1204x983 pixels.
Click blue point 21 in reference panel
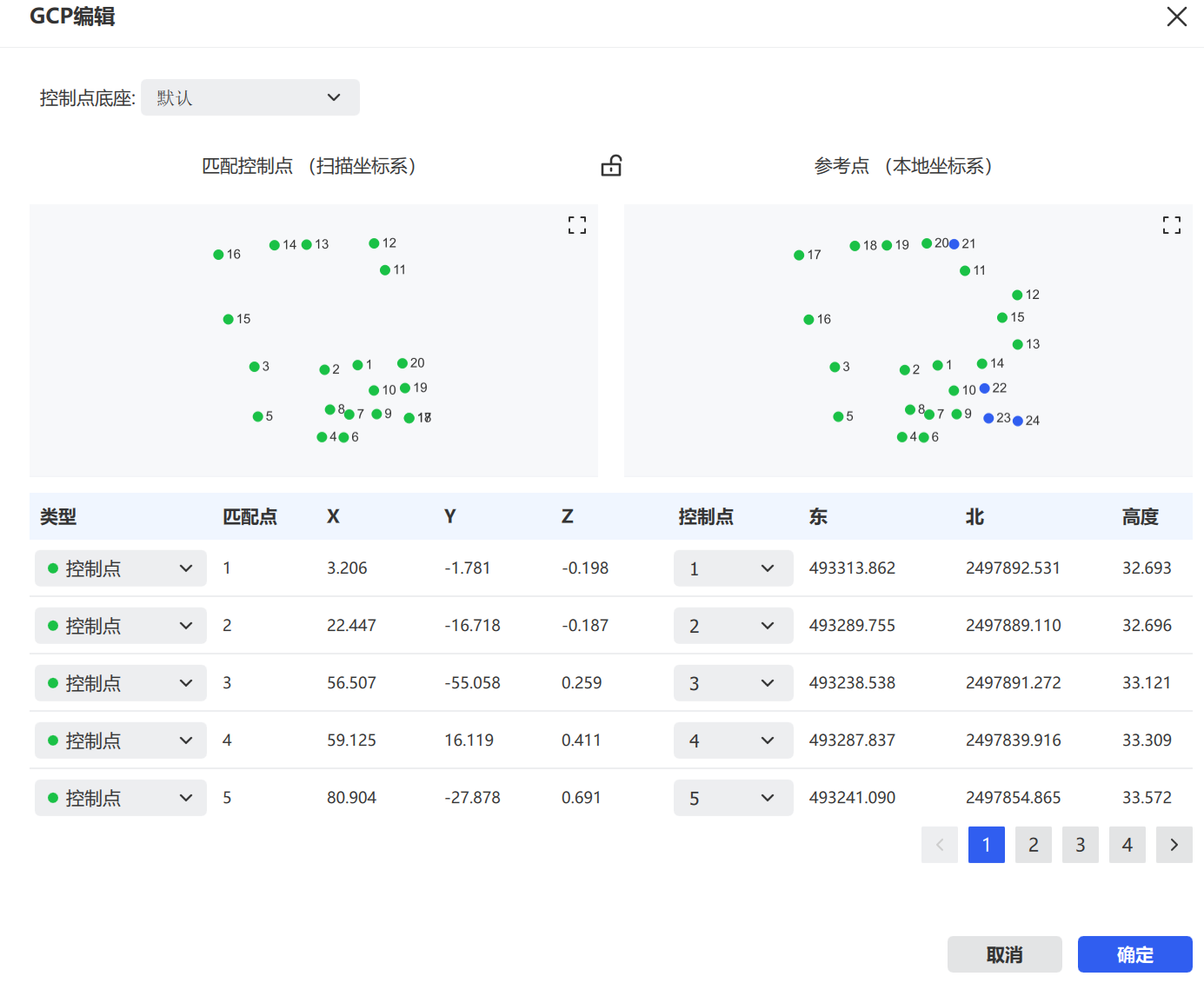(x=954, y=244)
